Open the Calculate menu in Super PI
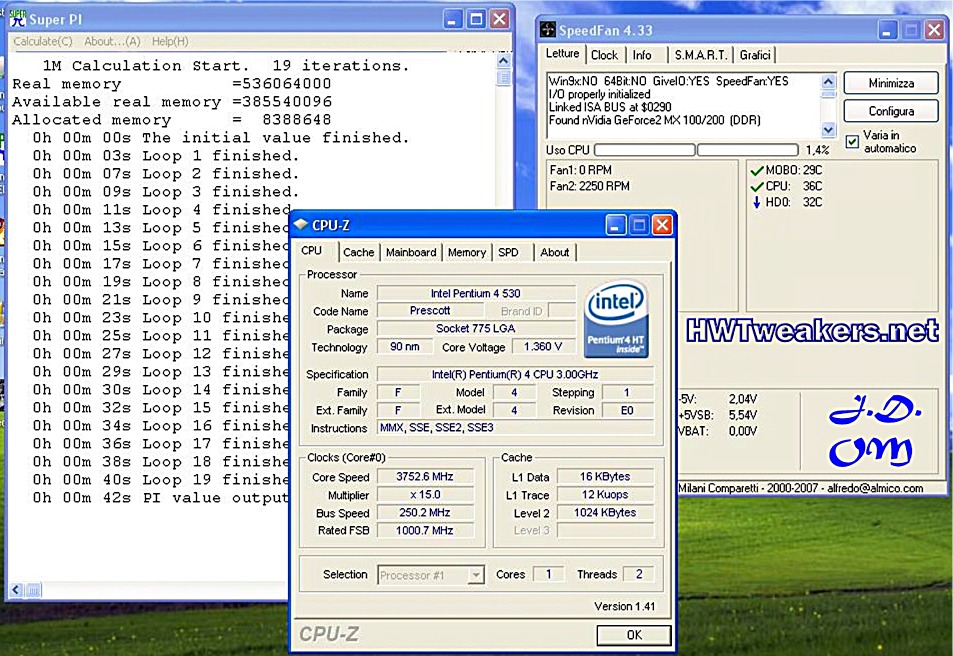Image resolution: width=953 pixels, height=656 pixels. coord(43,41)
